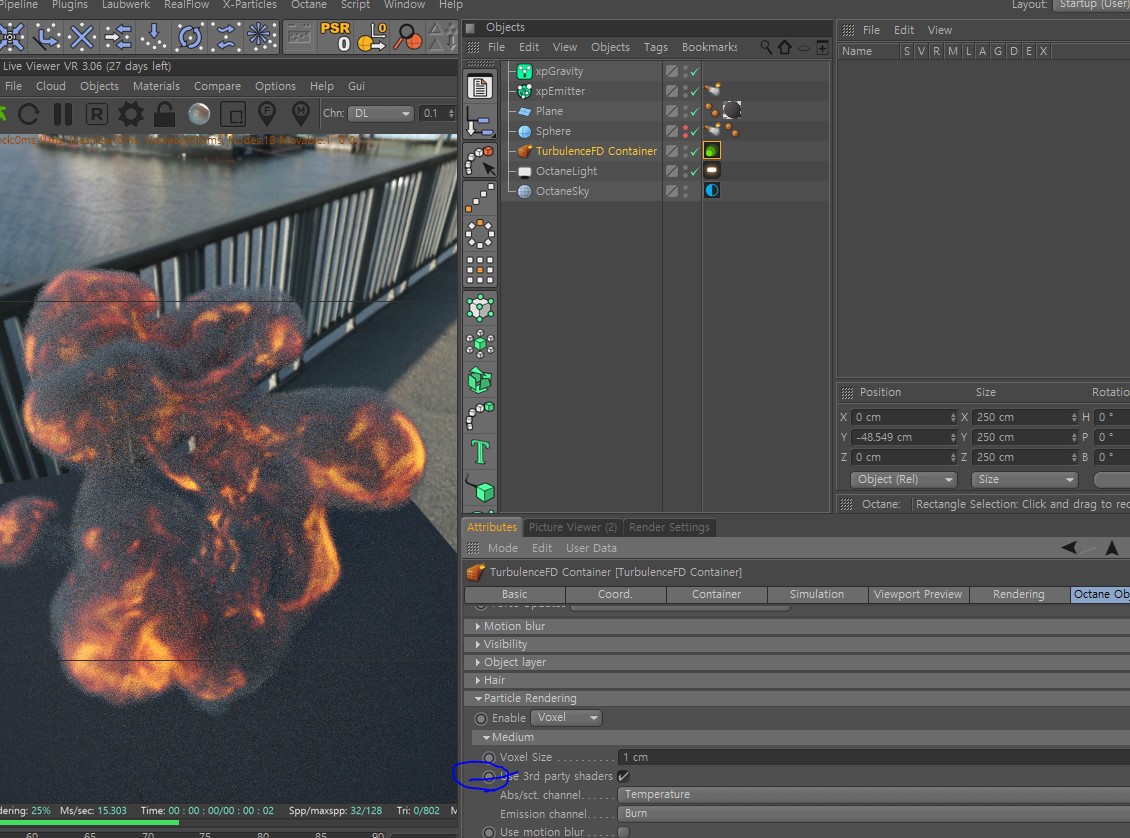Click the clay mode sphere icon
This screenshot has width=1130, height=838.
pos(199,114)
